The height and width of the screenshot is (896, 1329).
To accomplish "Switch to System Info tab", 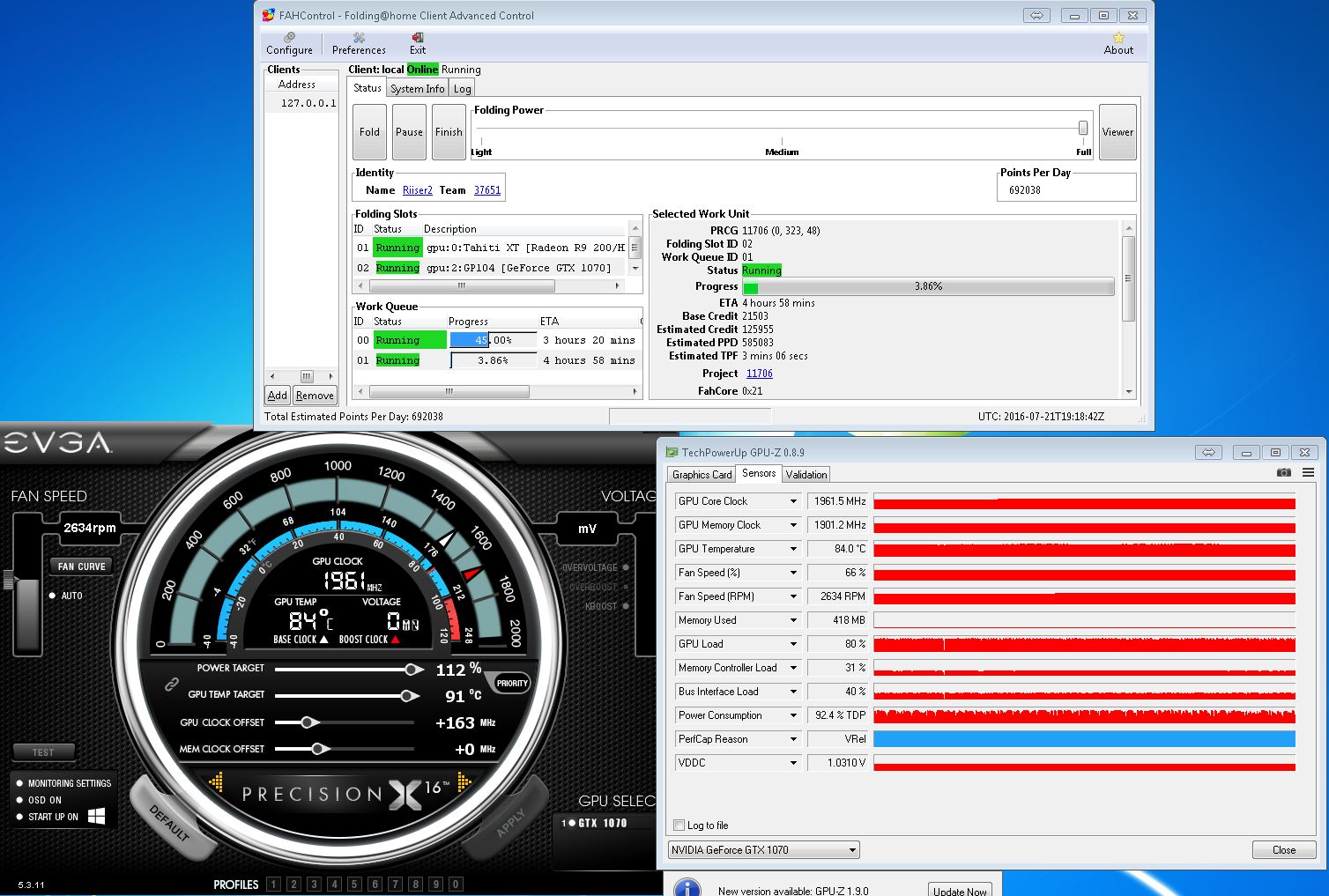I will [417, 88].
